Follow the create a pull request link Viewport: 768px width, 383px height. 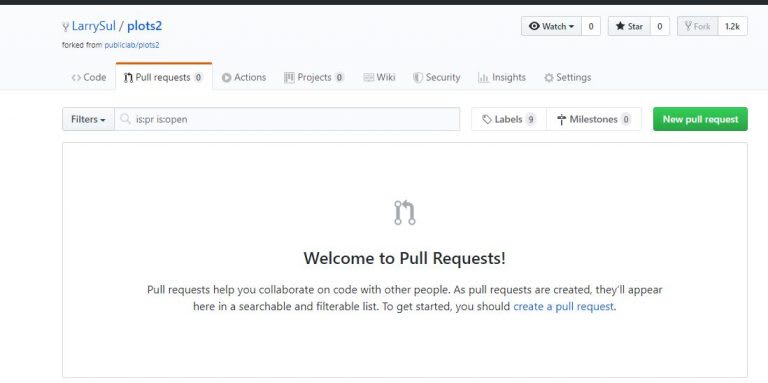(563, 307)
